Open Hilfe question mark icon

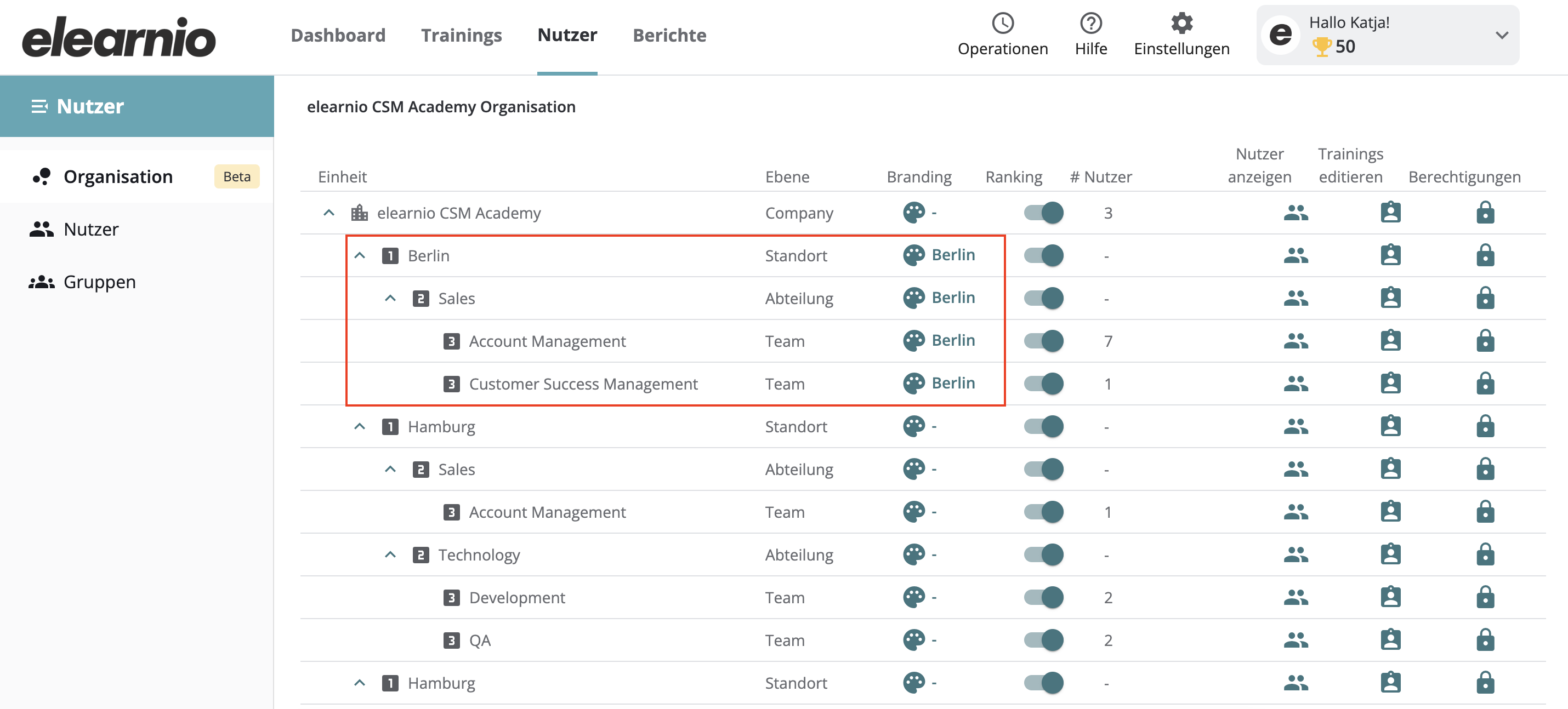pyautogui.click(x=1091, y=23)
